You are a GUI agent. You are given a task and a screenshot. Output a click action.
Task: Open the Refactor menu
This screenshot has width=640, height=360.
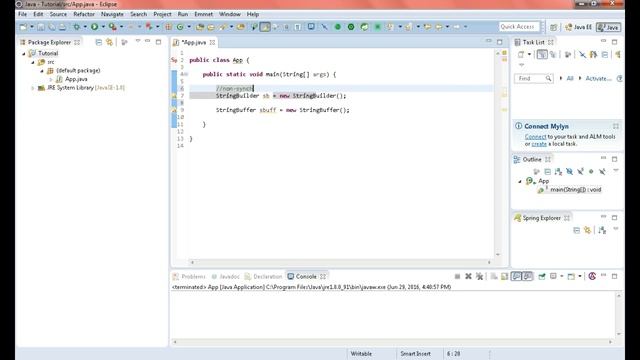pos(84,14)
